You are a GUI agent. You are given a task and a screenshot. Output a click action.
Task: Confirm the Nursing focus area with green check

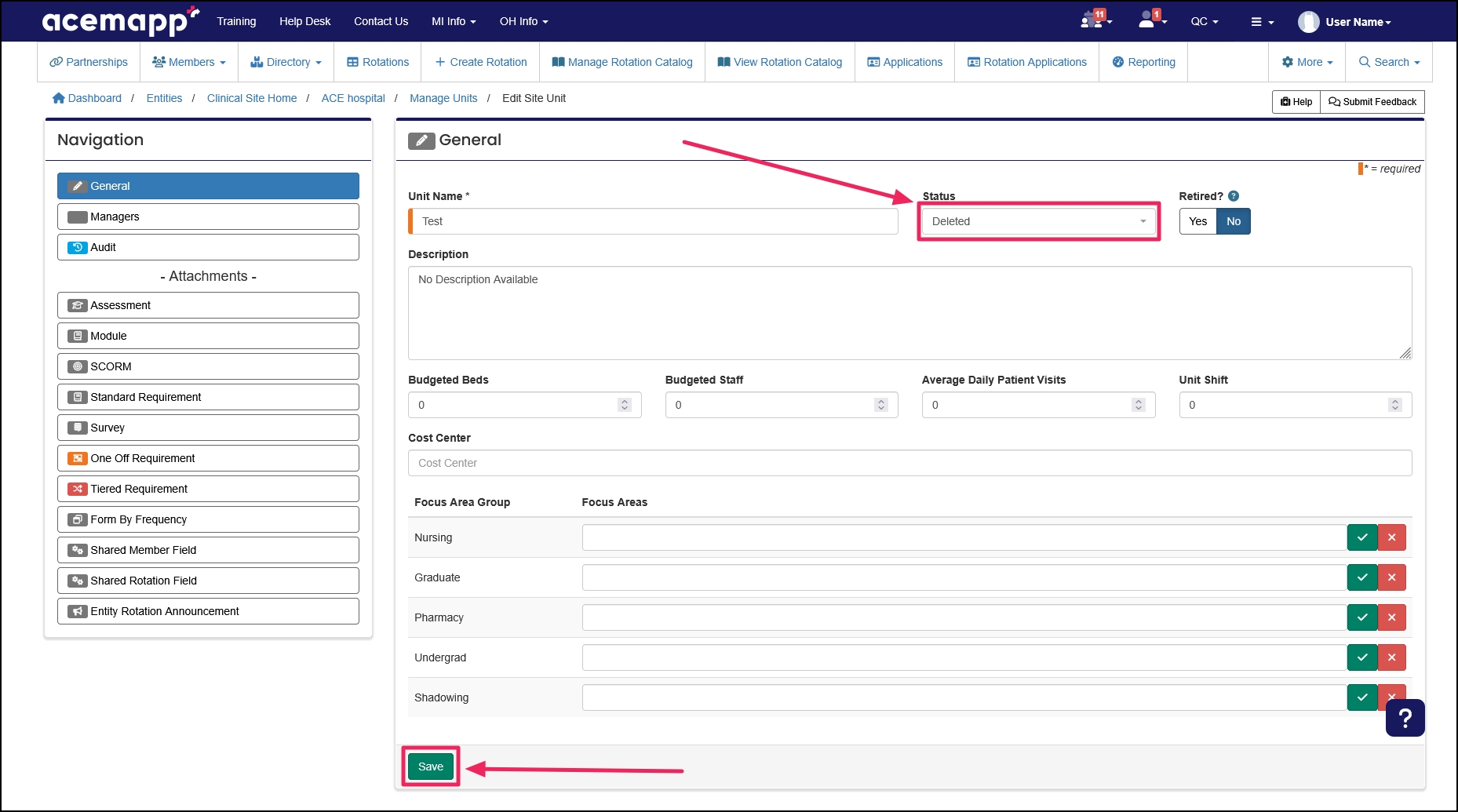coord(1362,537)
